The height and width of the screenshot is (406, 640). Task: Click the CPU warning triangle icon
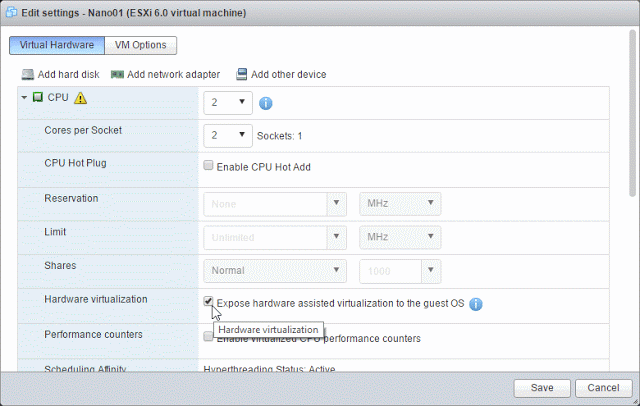click(80, 98)
